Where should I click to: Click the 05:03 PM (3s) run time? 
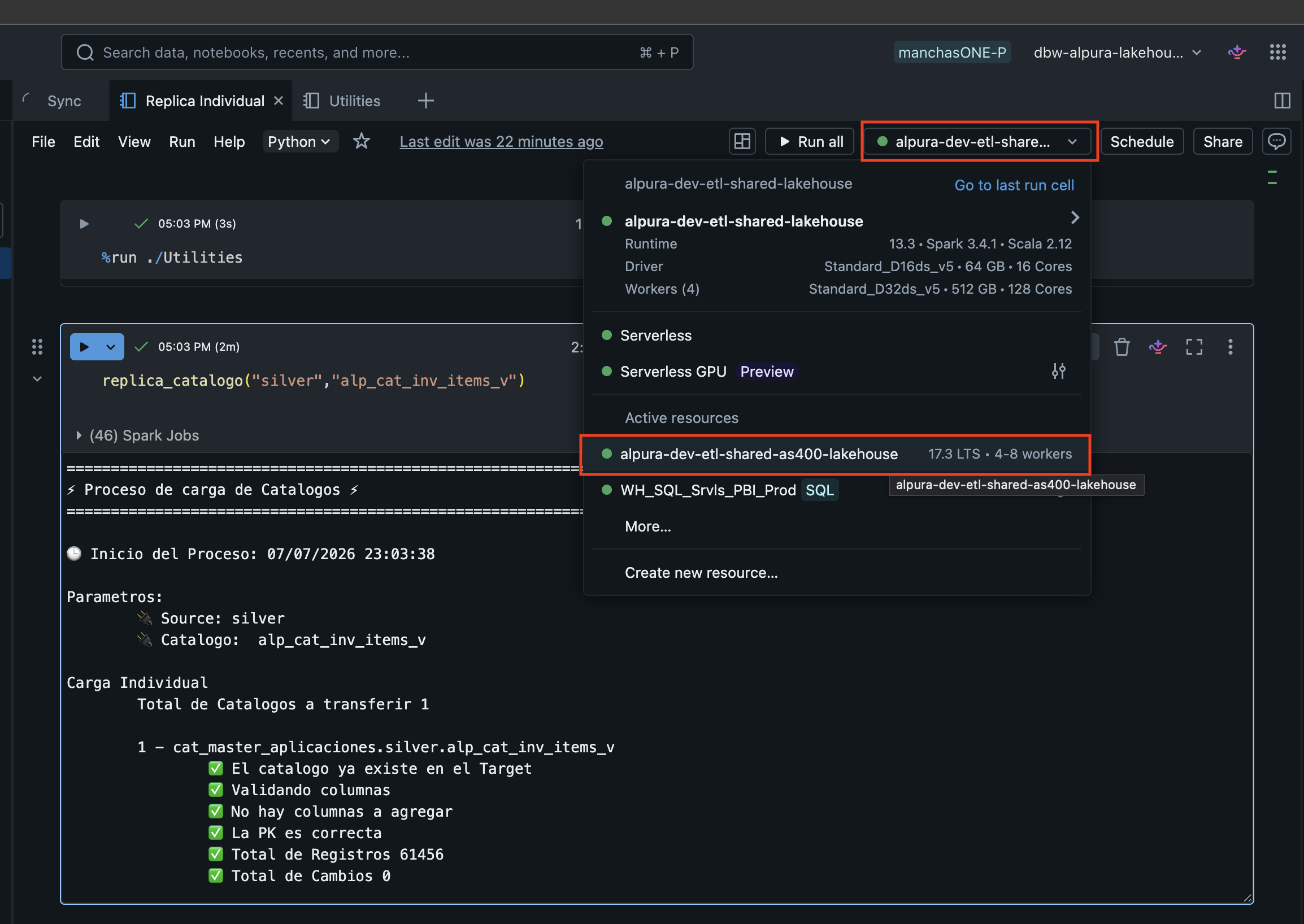pyautogui.click(x=197, y=224)
